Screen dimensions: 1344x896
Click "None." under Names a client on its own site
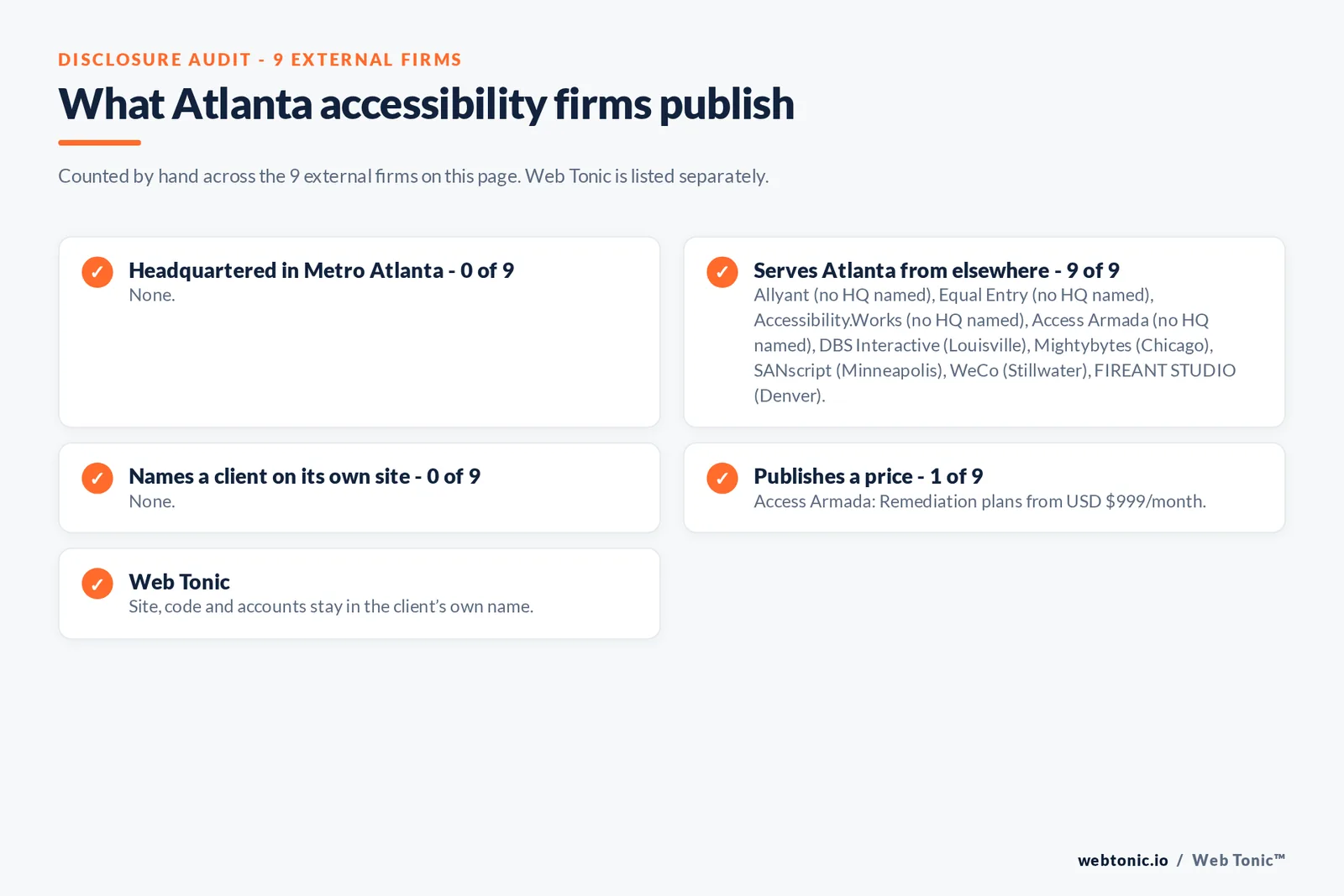pyautogui.click(x=152, y=501)
